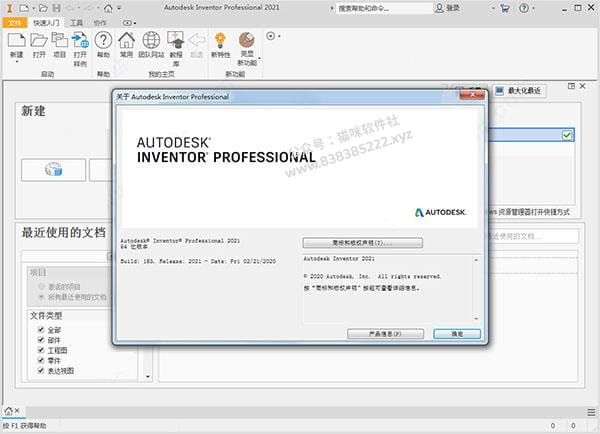Switch to the 快速入门 (Get Started) tab
The height and width of the screenshot is (434, 600).
coord(46,23)
